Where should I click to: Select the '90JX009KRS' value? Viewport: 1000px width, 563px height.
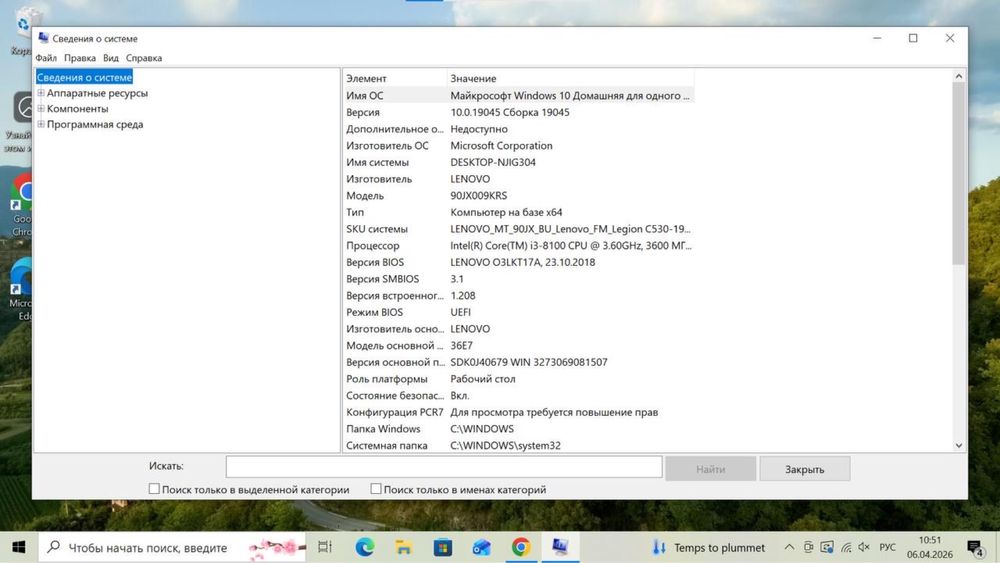(x=479, y=196)
